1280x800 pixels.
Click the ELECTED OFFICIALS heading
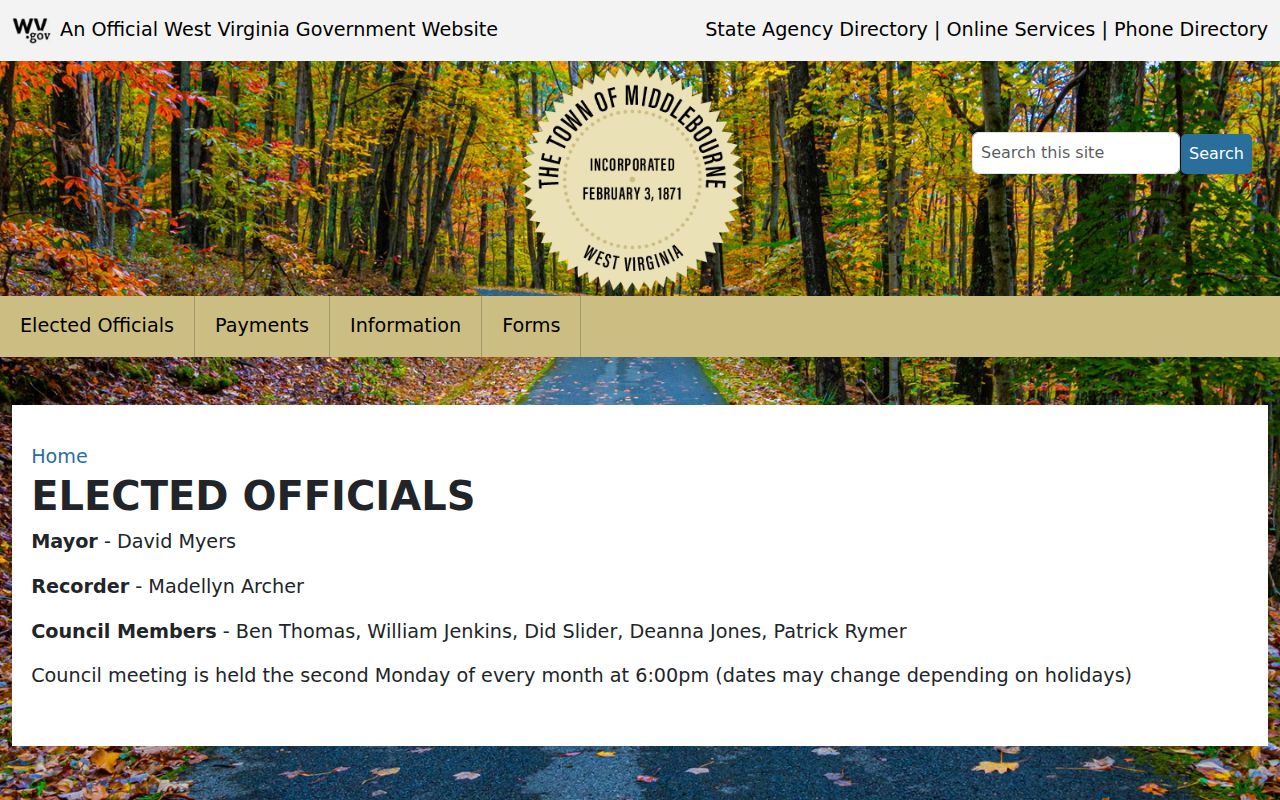[253, 496]
